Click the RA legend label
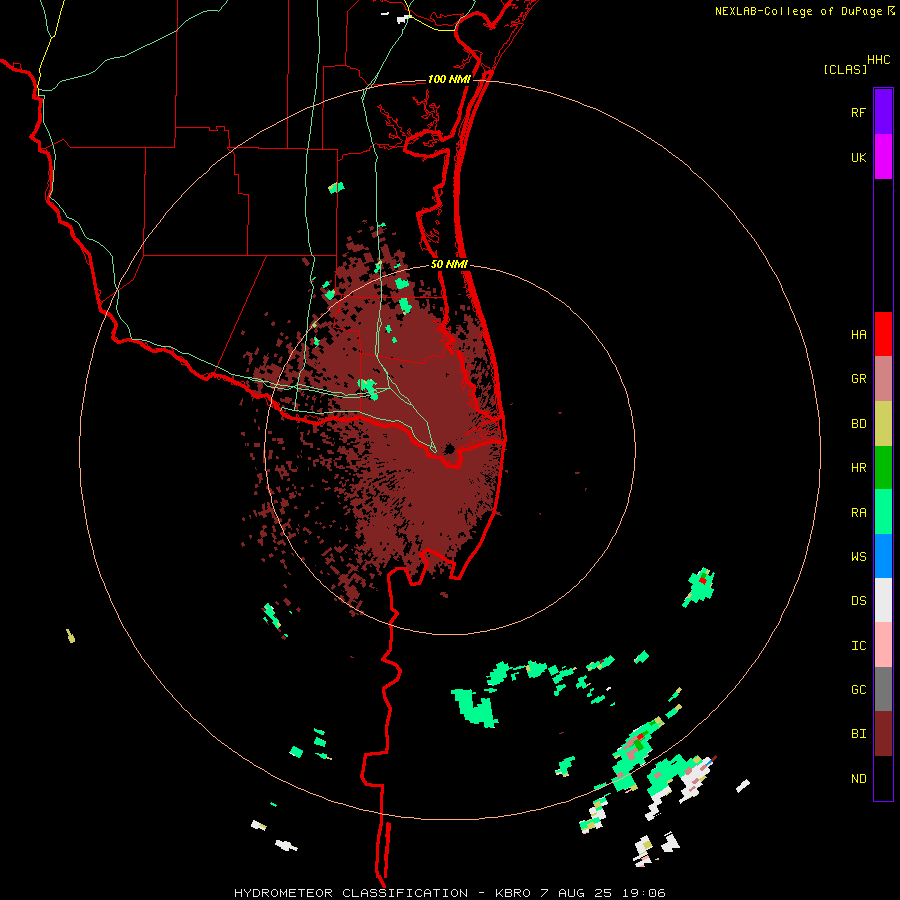This screenshot has width=900, height=900. (858, 513)
